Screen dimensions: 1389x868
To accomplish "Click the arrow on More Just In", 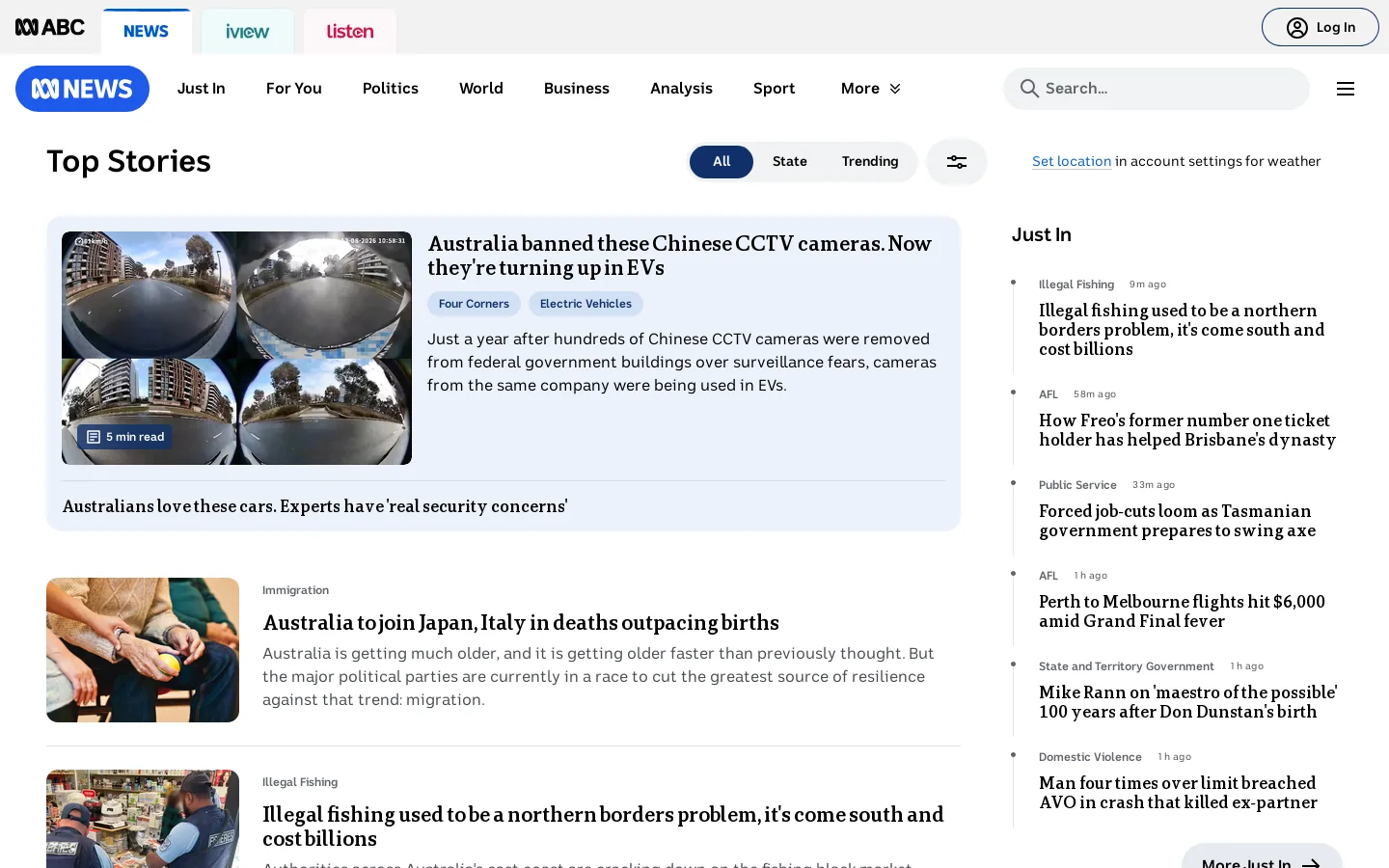I will (x=1311, y=864).
